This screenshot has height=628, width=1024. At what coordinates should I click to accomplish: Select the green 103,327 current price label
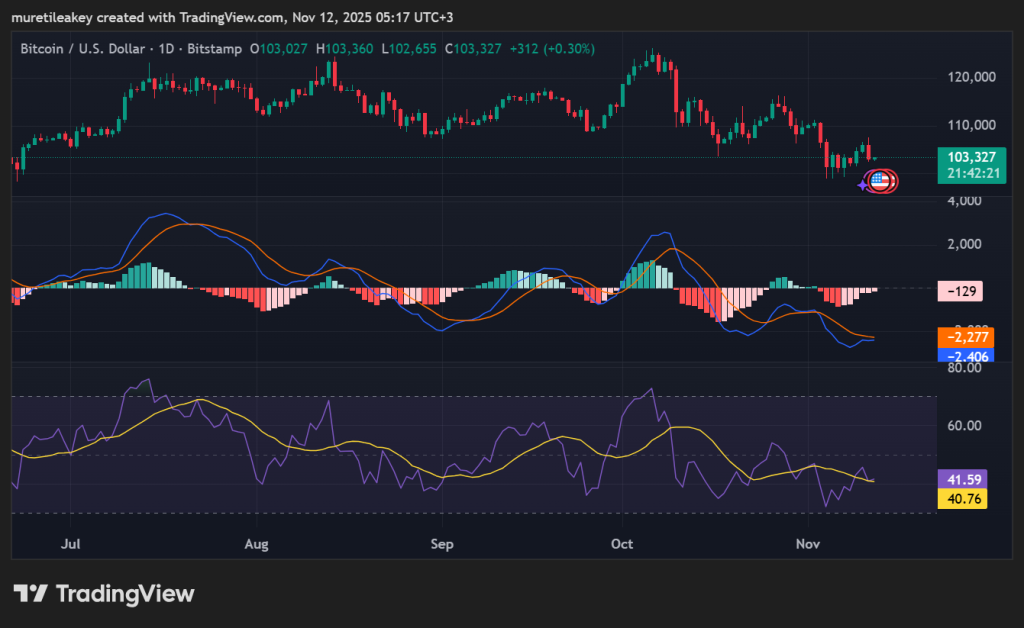972,157
